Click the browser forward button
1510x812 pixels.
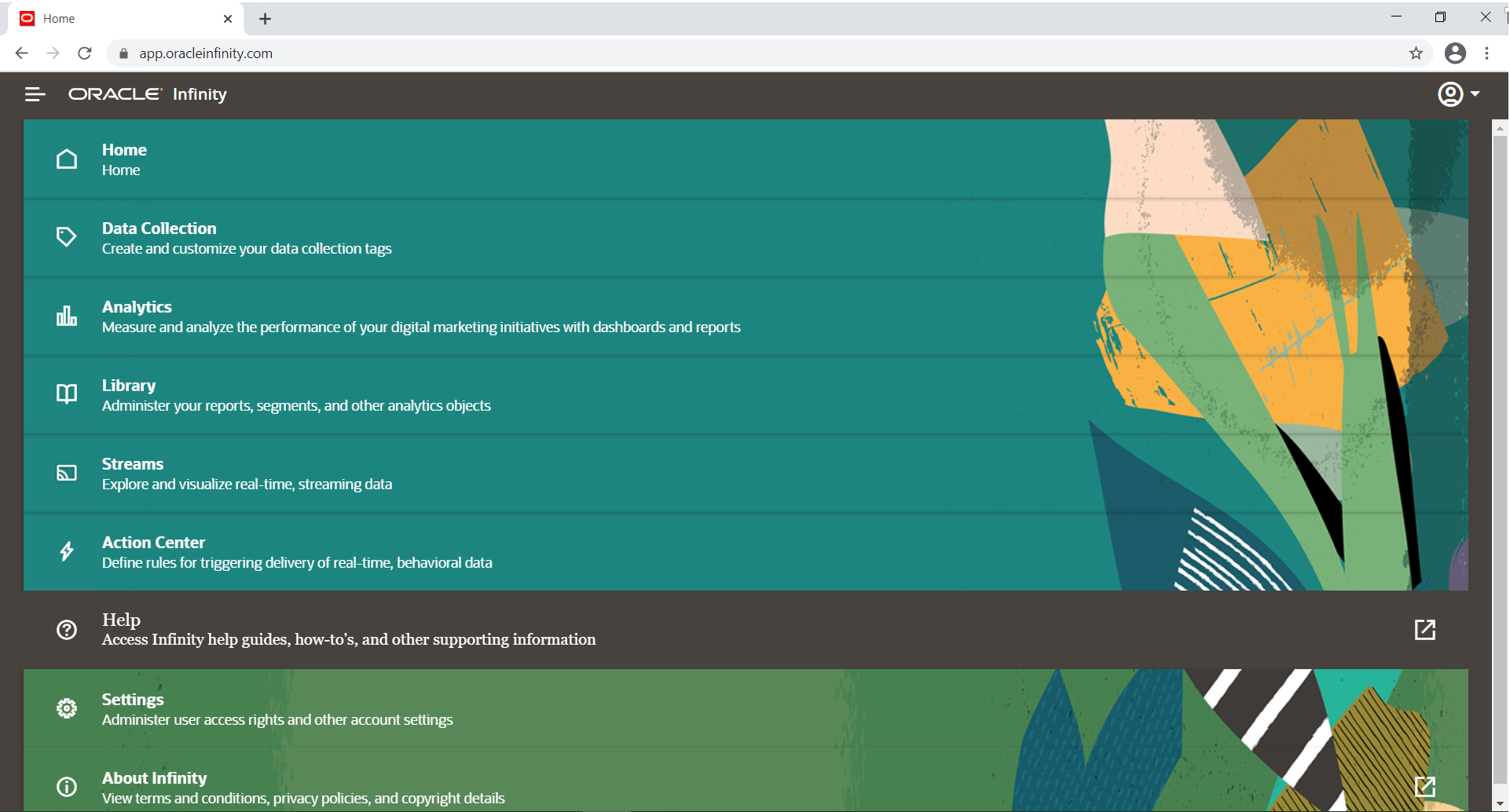click(53, 53)
